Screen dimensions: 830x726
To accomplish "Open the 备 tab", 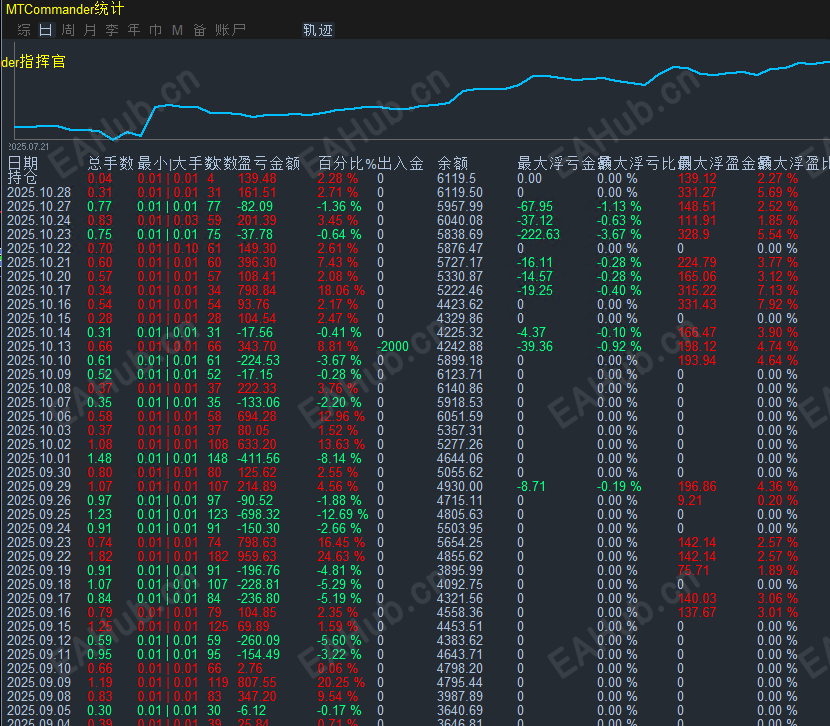I will pos(200,30).
